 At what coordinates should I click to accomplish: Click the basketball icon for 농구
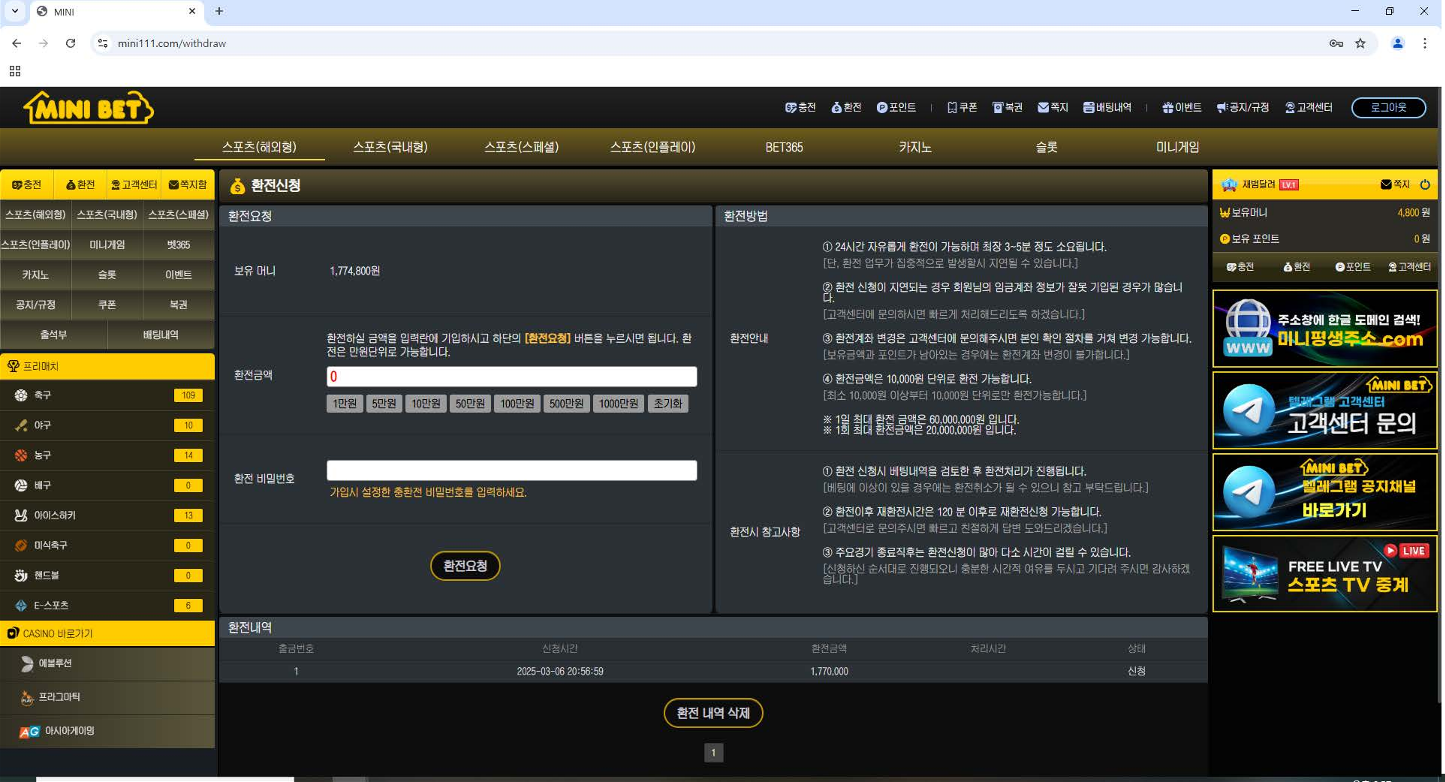21,456
